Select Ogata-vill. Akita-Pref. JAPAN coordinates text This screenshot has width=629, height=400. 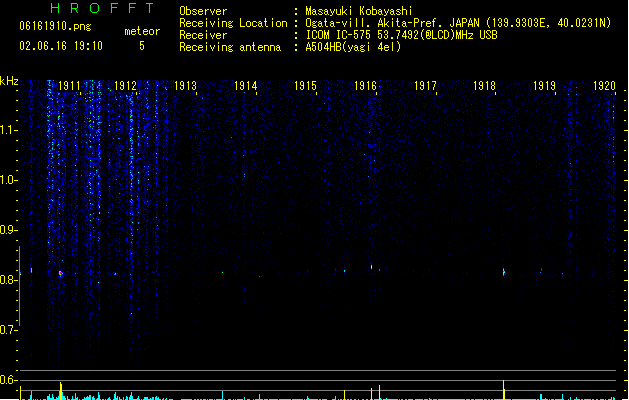[458, 23]
